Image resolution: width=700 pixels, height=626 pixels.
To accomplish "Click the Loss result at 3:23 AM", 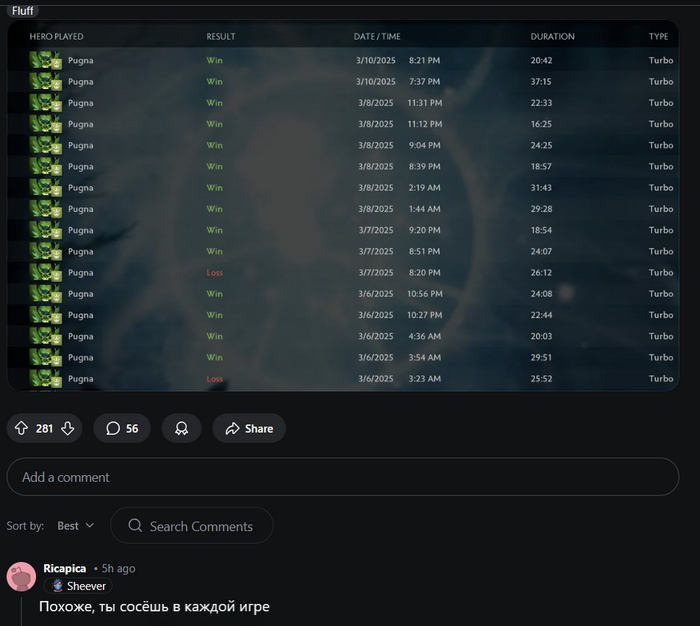I will pos(214,379).
